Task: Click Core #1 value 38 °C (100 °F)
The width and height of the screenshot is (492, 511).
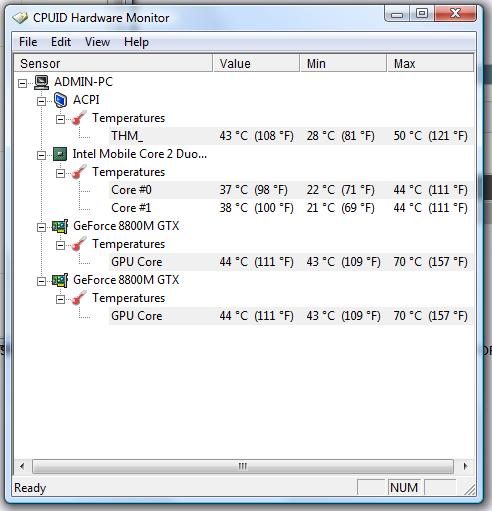Action: tap(256, 208)
